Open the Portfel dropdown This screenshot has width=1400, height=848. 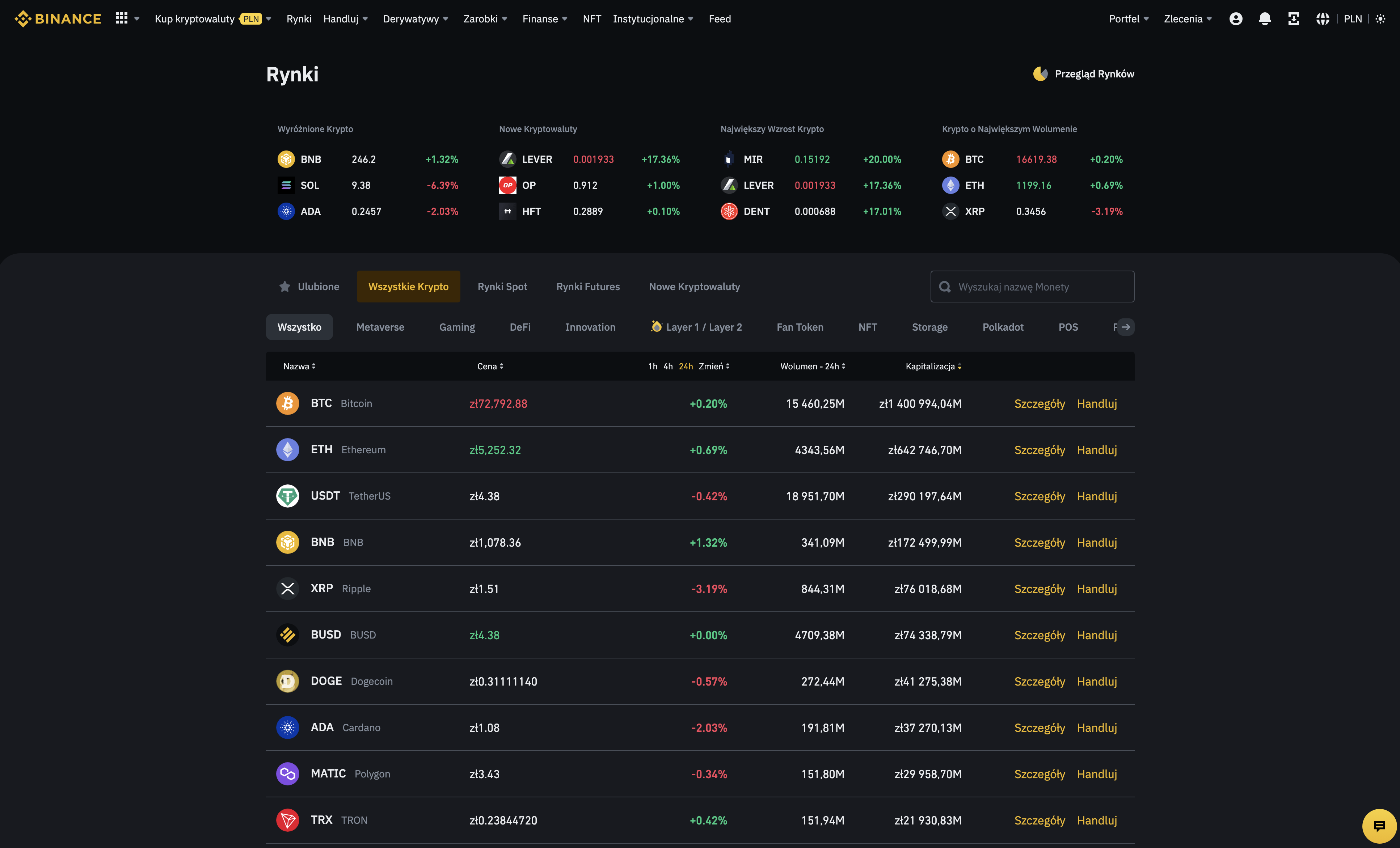coord(1129,19)
